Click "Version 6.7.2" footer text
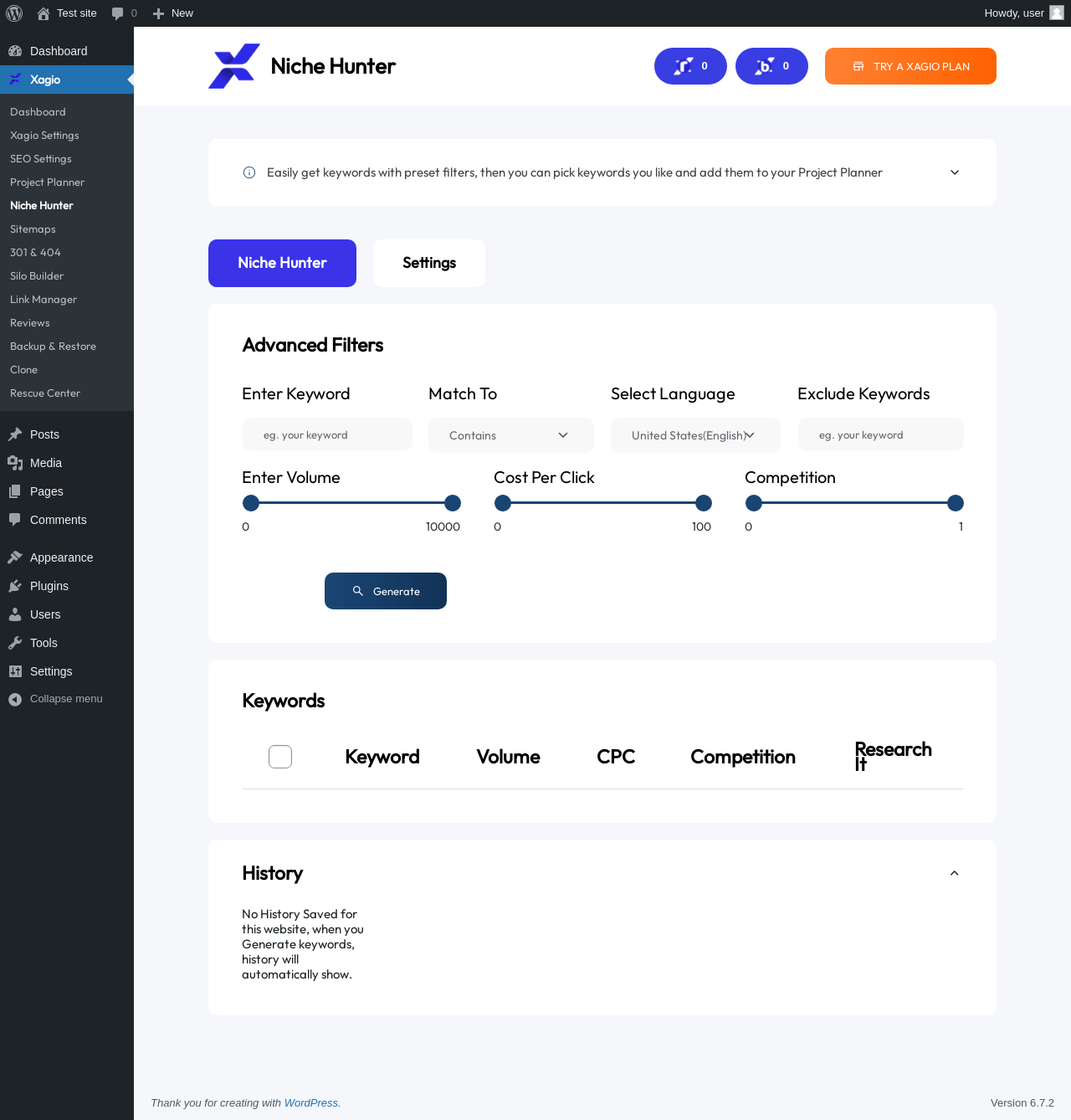 [1022, 1103]
